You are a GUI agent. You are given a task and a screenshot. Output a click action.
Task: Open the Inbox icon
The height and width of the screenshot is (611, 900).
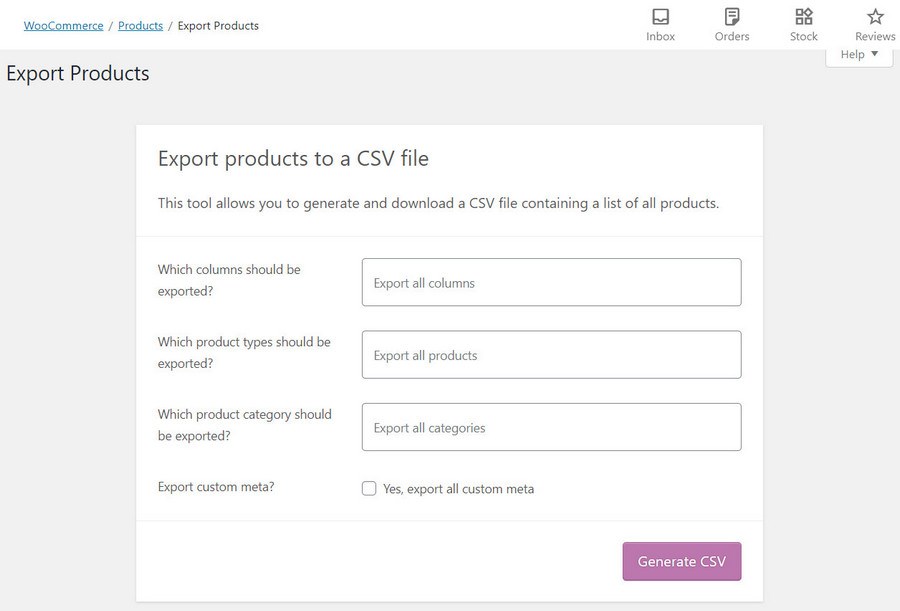[660, 17]
